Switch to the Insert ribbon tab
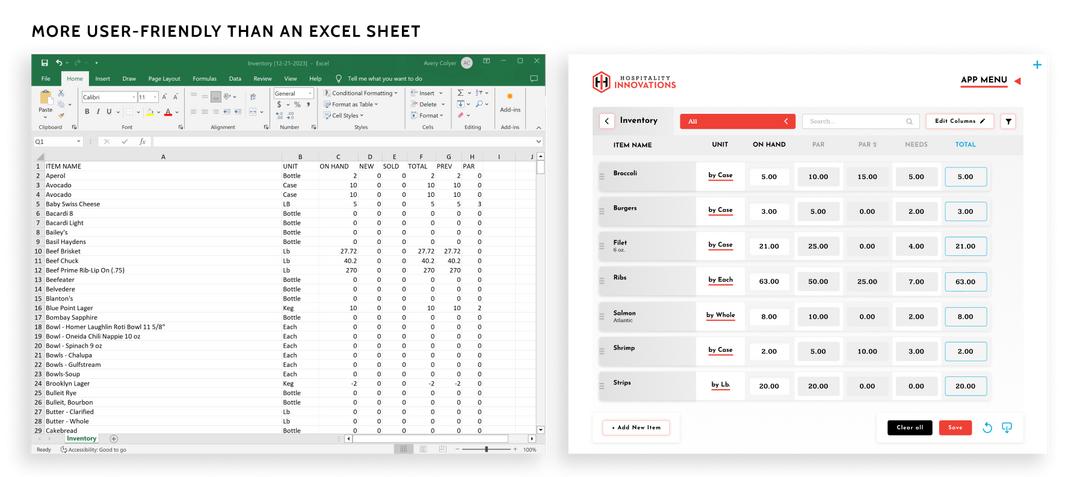Screen dimensions: 1080x477 coord(103,79)
